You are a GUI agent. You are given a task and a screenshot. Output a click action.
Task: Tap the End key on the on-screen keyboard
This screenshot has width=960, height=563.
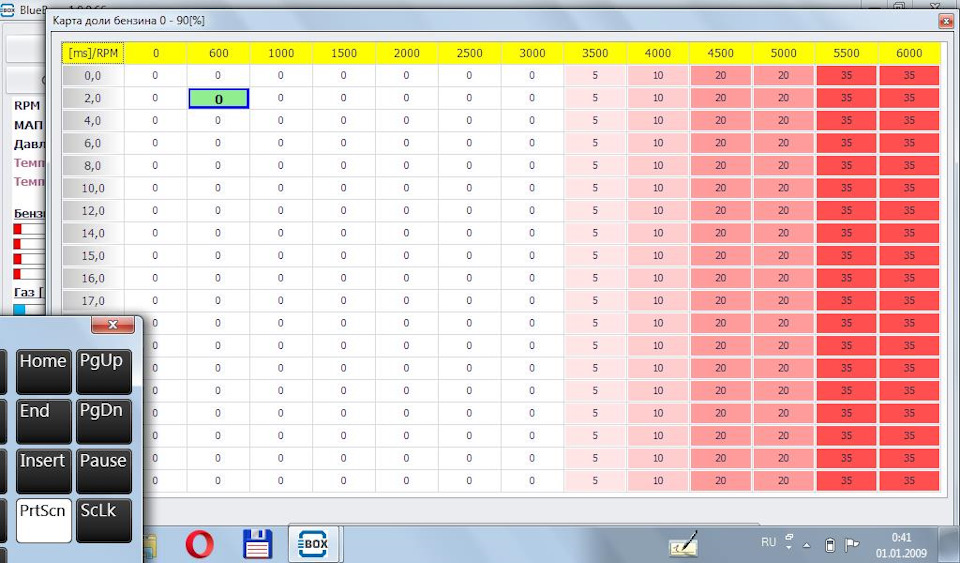pyautogui.click(x=43, y=421)
